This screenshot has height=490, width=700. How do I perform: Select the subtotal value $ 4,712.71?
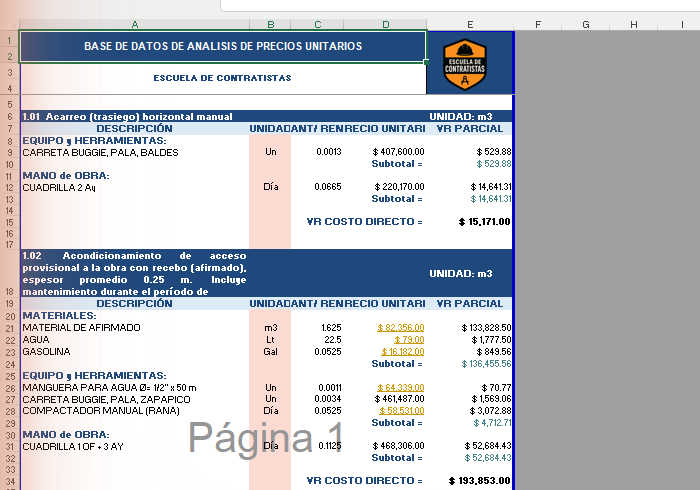click(470, 423)
